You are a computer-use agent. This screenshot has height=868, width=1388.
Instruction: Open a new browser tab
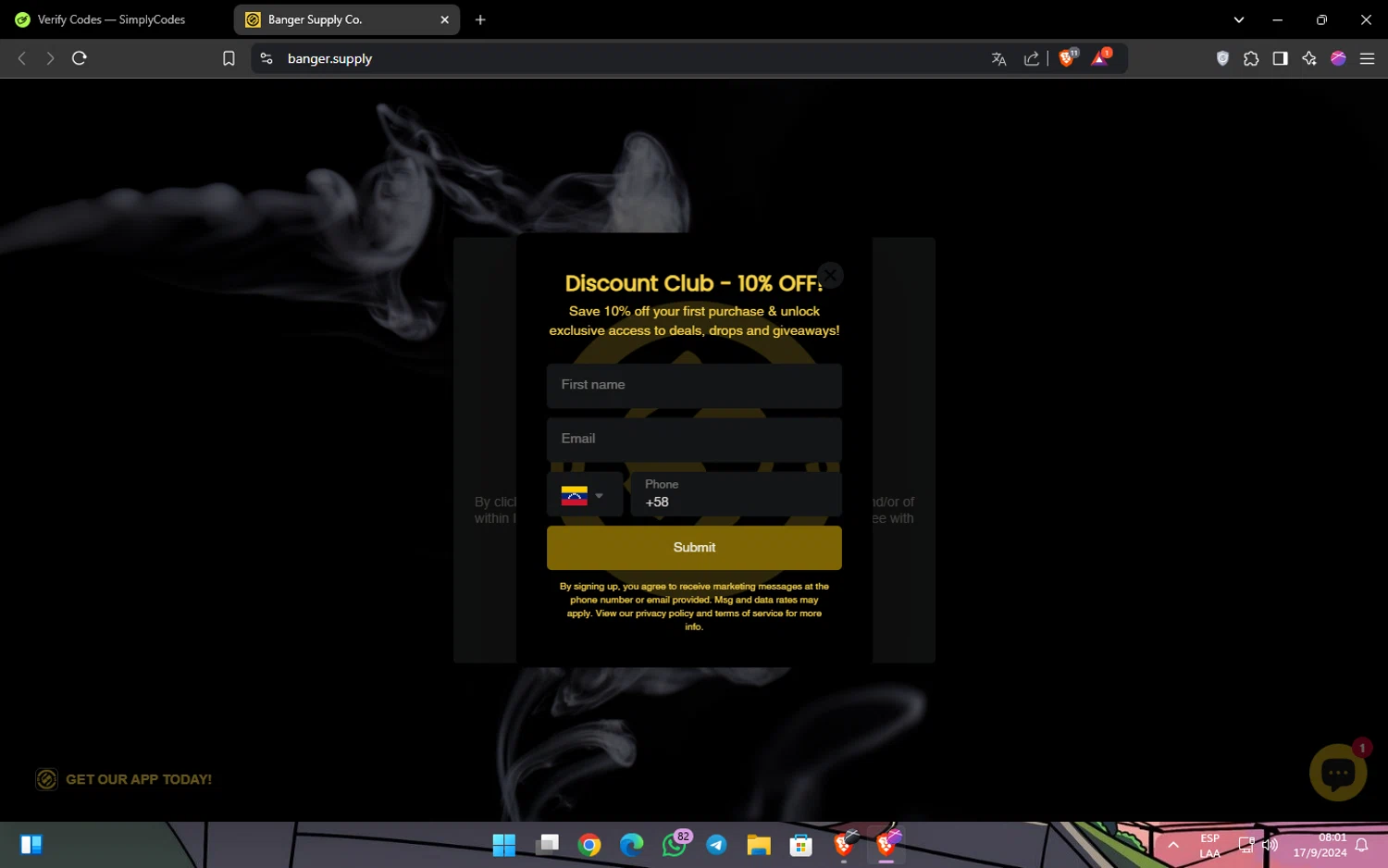point(480,19)
